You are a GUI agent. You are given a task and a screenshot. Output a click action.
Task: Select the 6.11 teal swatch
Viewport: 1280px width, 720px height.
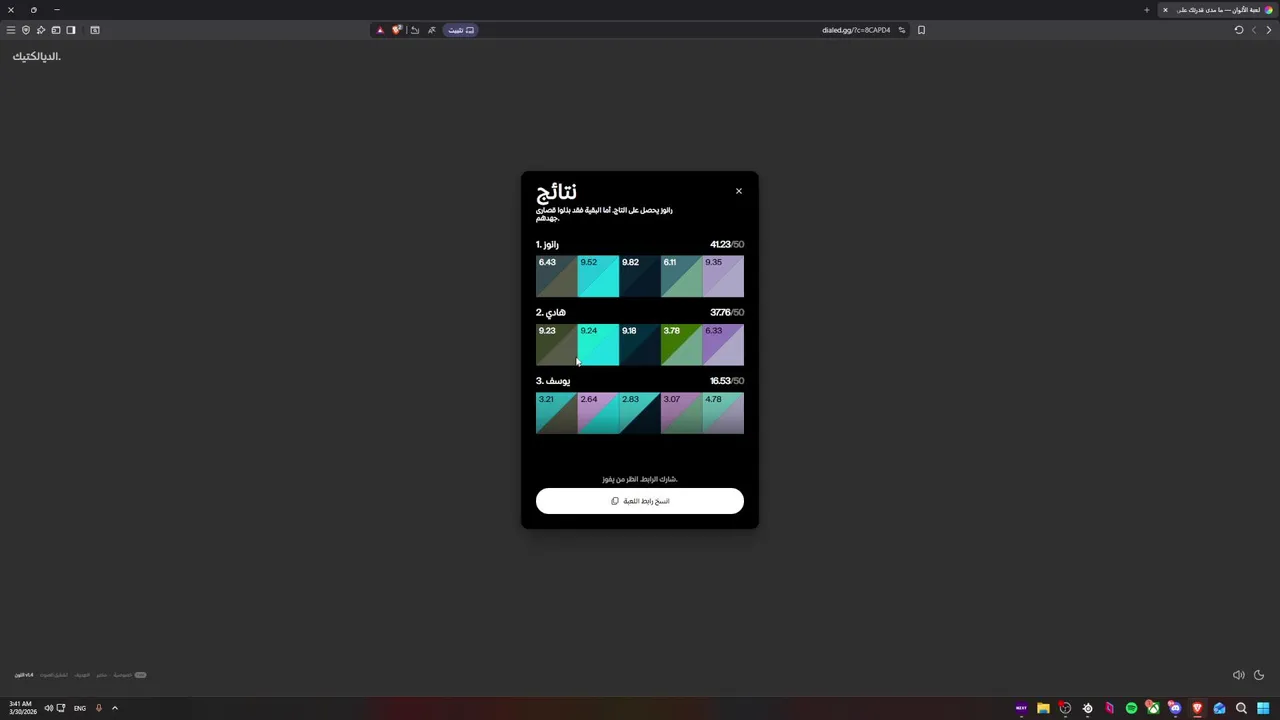(x=681, y=276)
